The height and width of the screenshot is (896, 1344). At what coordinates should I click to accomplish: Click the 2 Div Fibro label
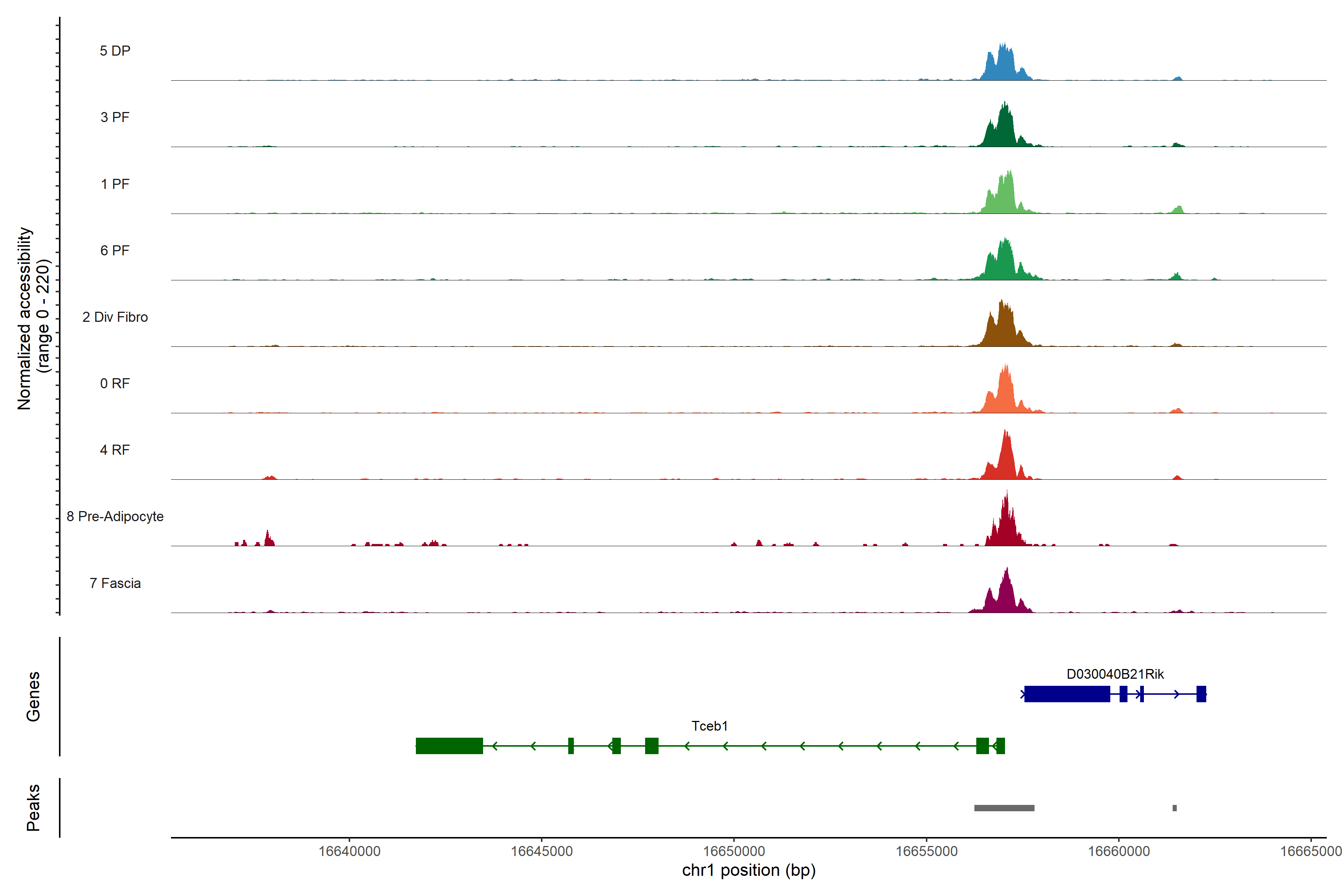115,317
